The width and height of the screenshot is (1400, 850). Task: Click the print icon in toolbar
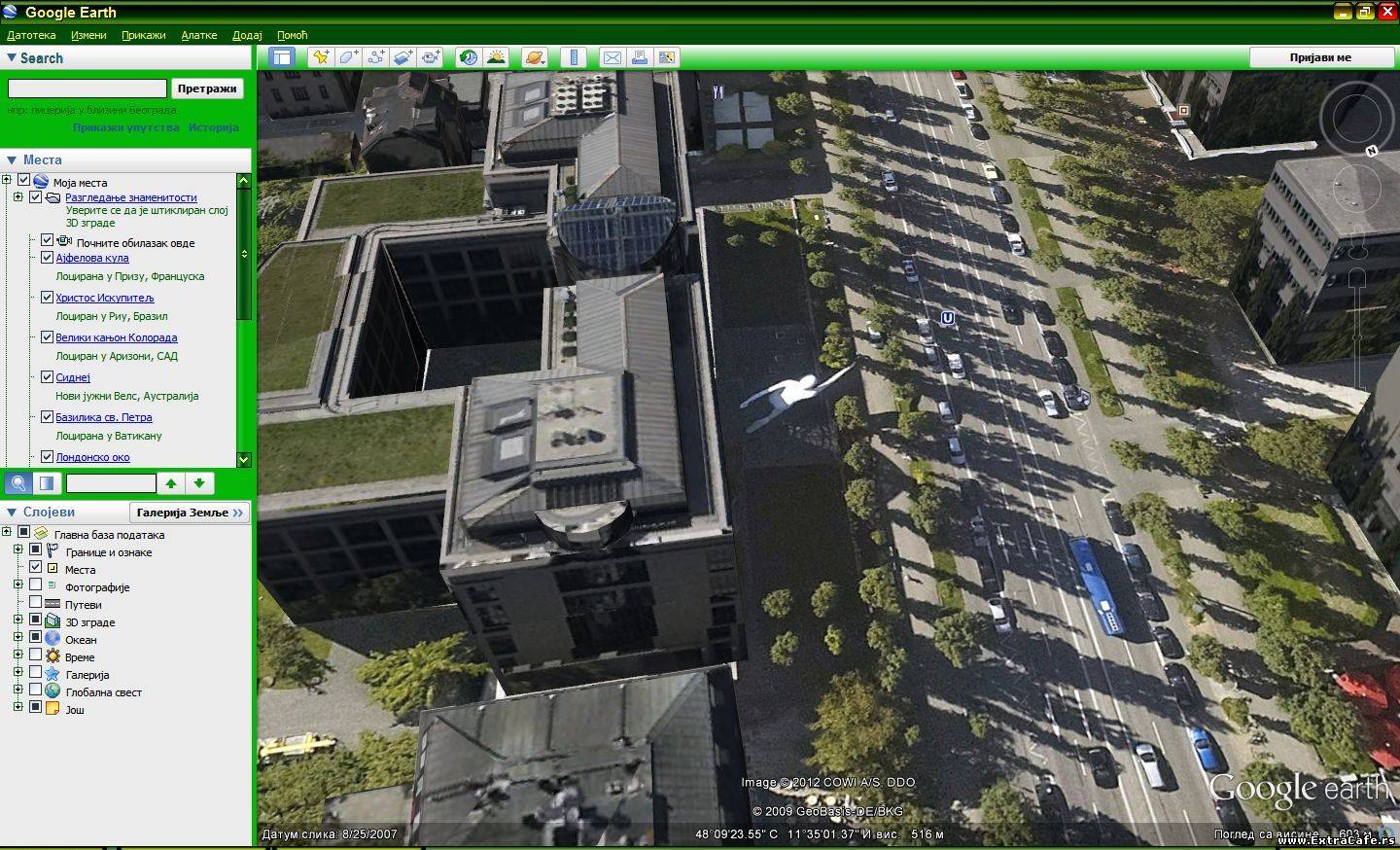tap(639, 57)
